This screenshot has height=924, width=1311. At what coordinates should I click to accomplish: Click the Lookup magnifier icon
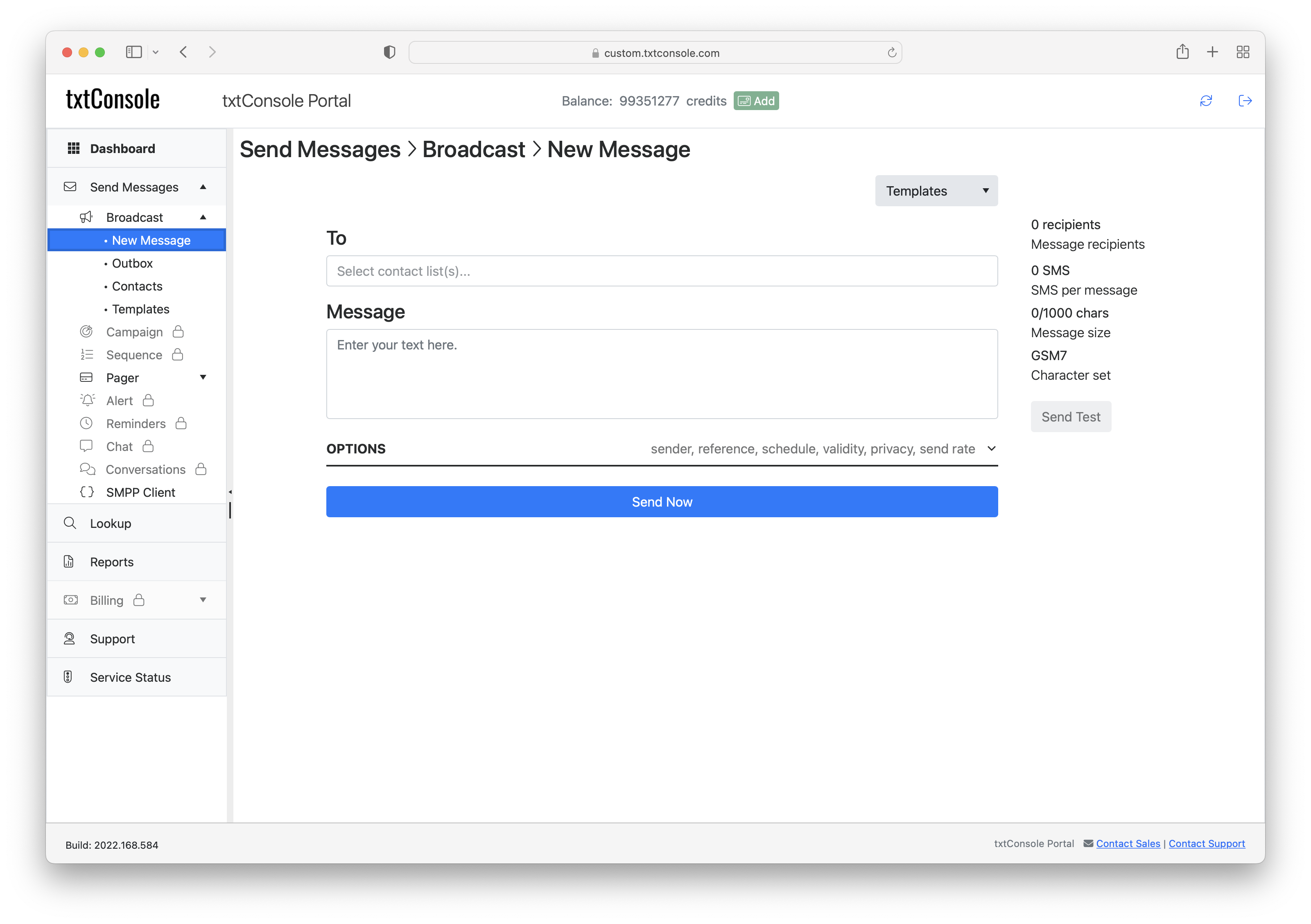pyautogui.click(x=70, y=523)
